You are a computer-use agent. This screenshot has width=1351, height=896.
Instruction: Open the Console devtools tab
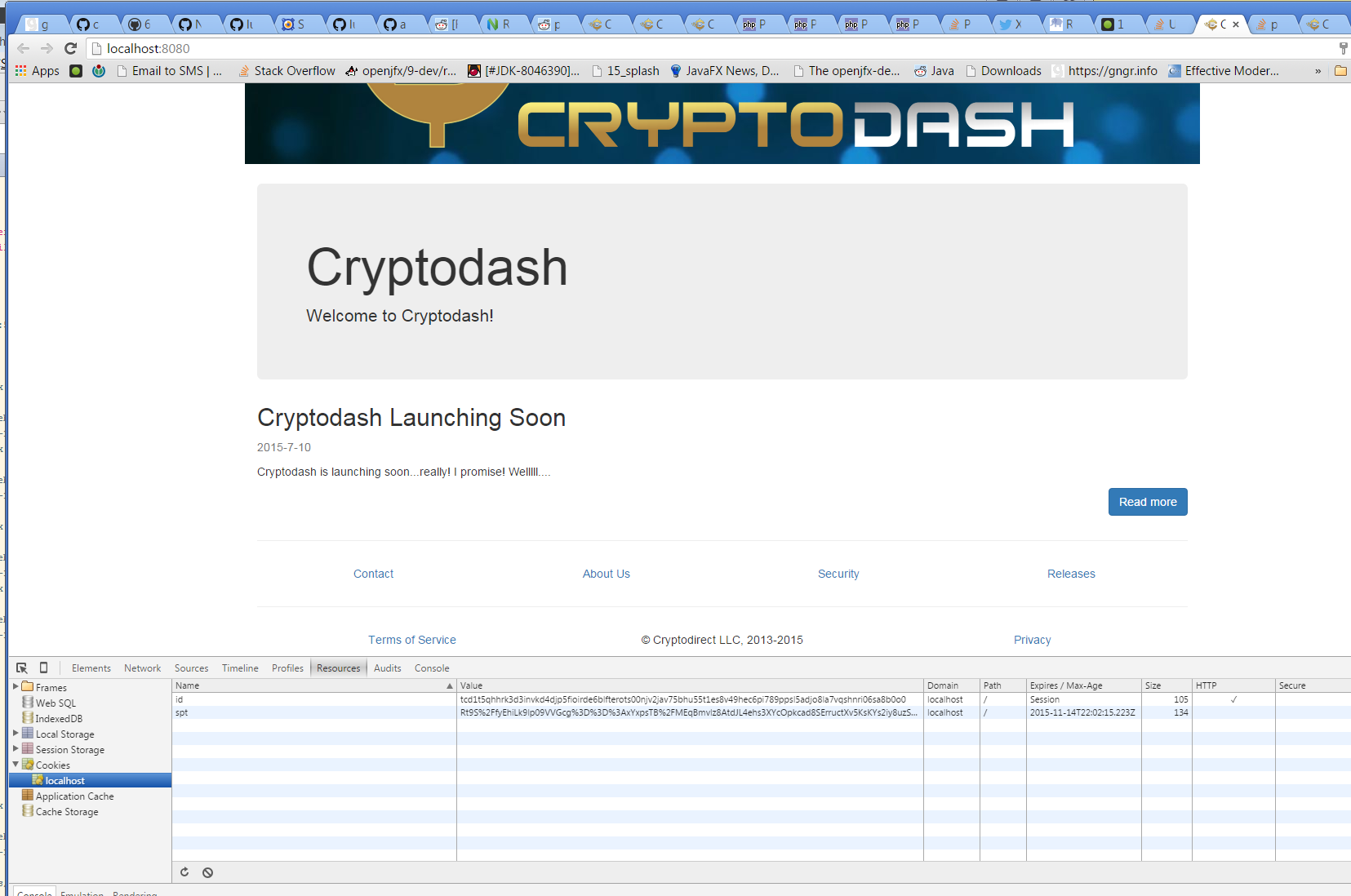(x=432, y=668)
